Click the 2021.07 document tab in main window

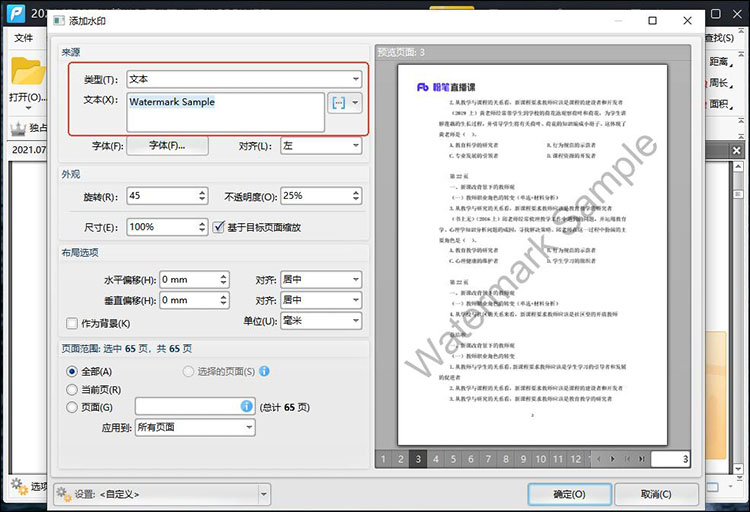pos(29,150)
